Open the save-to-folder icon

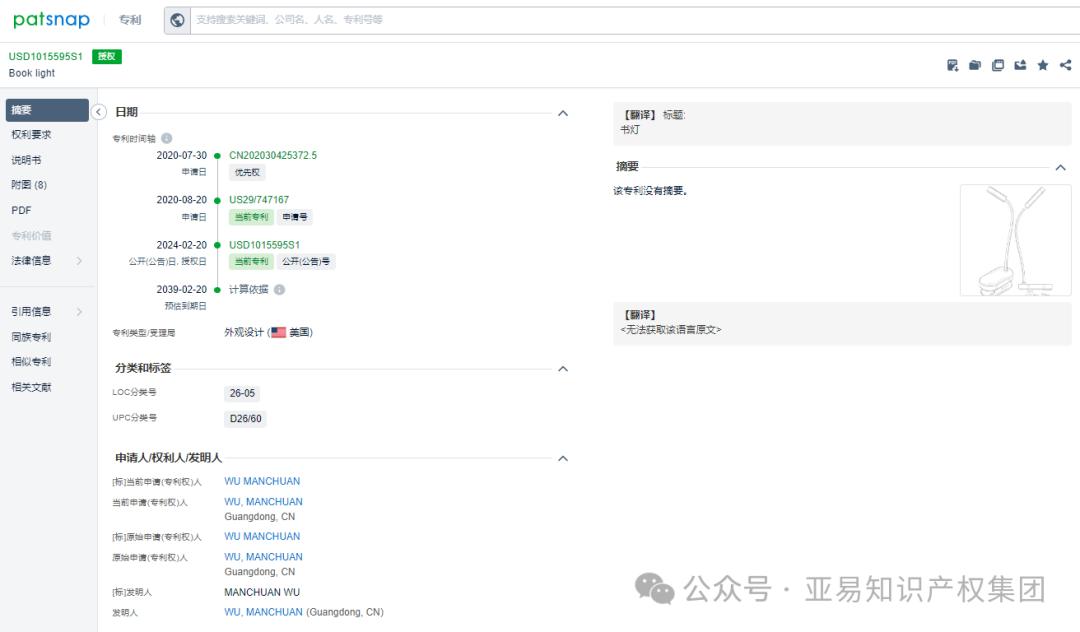(975, 64)
